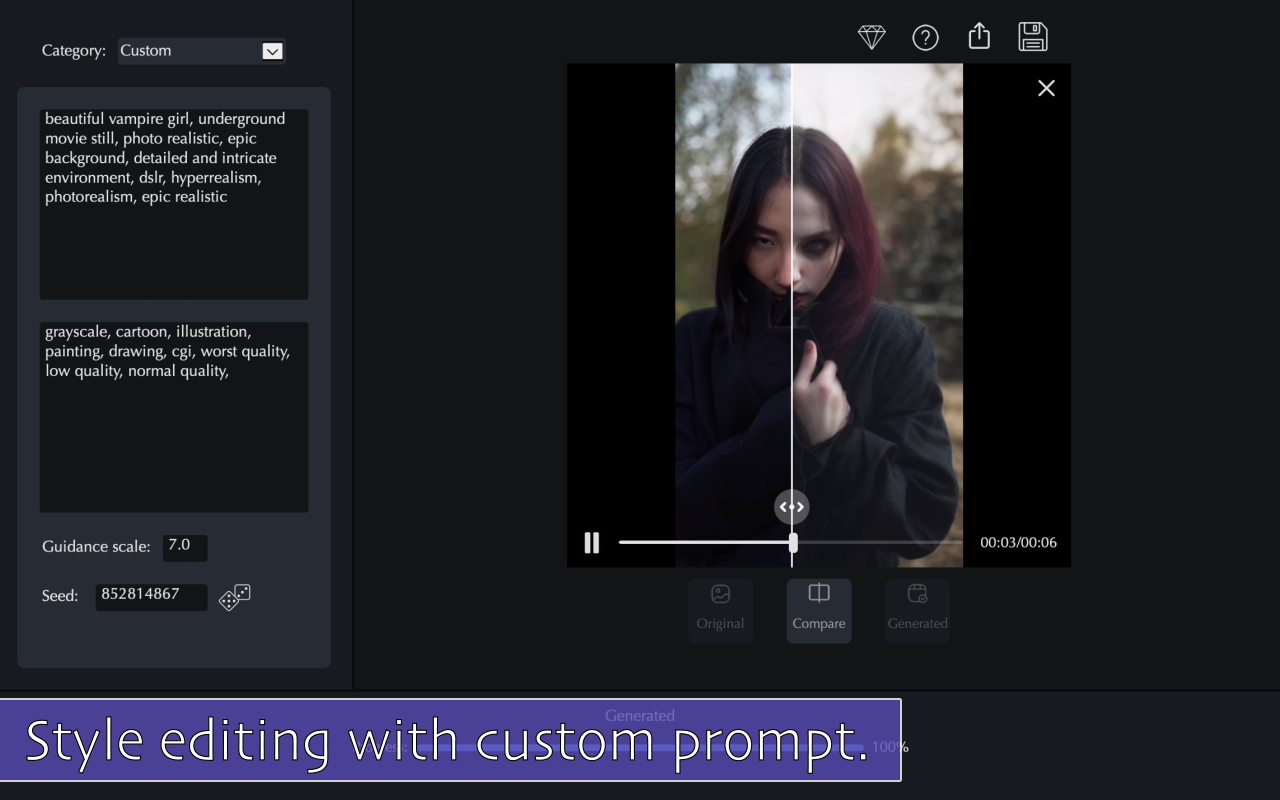Switch to Original view tab
Viewport: 1280px width, 800px height.
click(x=720, y=610)
